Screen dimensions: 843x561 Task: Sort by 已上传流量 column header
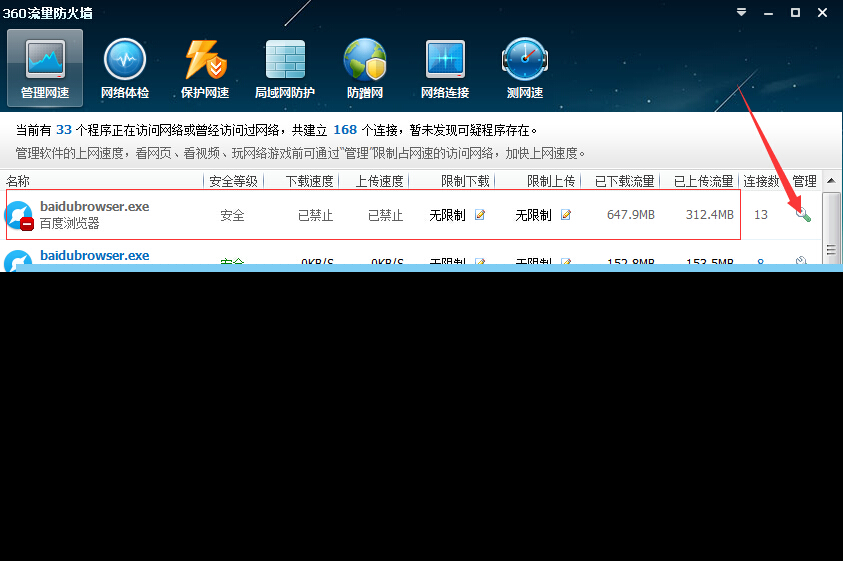[x=703, y=181]
